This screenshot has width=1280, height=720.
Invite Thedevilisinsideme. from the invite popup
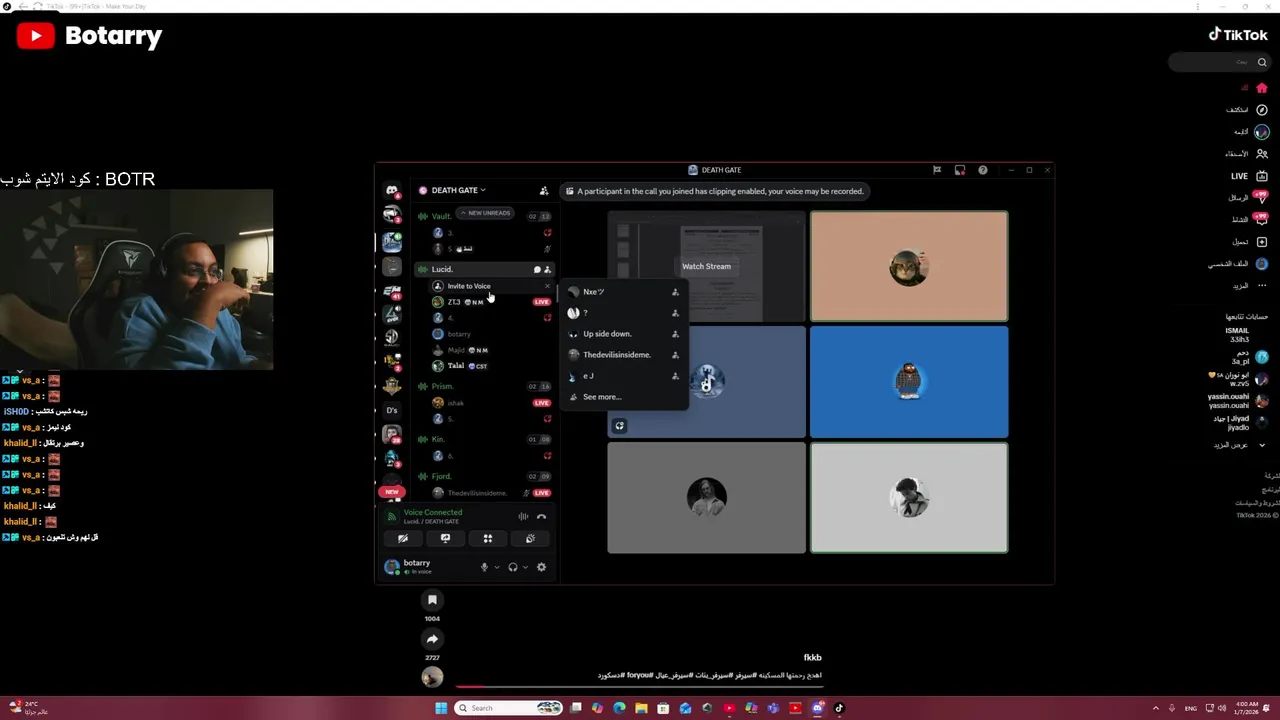(x=624, y=355)
